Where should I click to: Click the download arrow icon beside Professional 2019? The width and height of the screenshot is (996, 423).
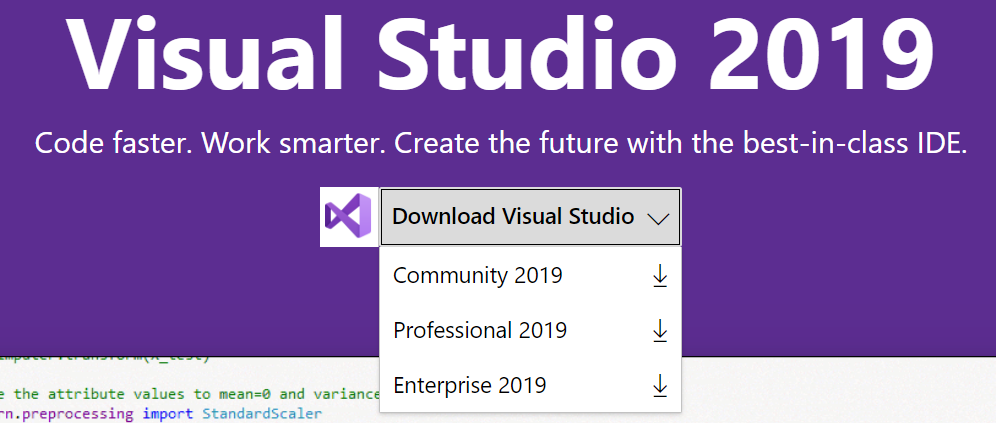[x=660, y=331]
